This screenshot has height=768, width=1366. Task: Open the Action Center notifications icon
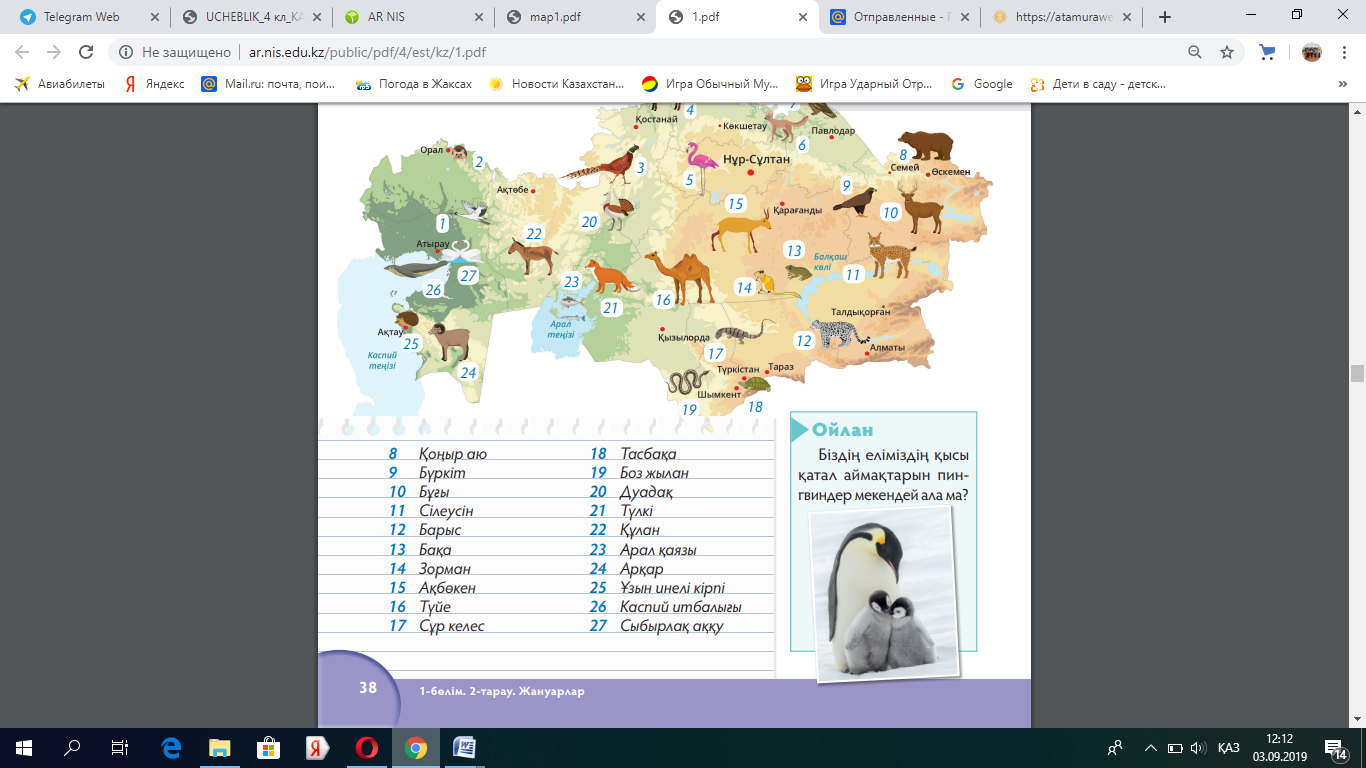coord(1334,747)
